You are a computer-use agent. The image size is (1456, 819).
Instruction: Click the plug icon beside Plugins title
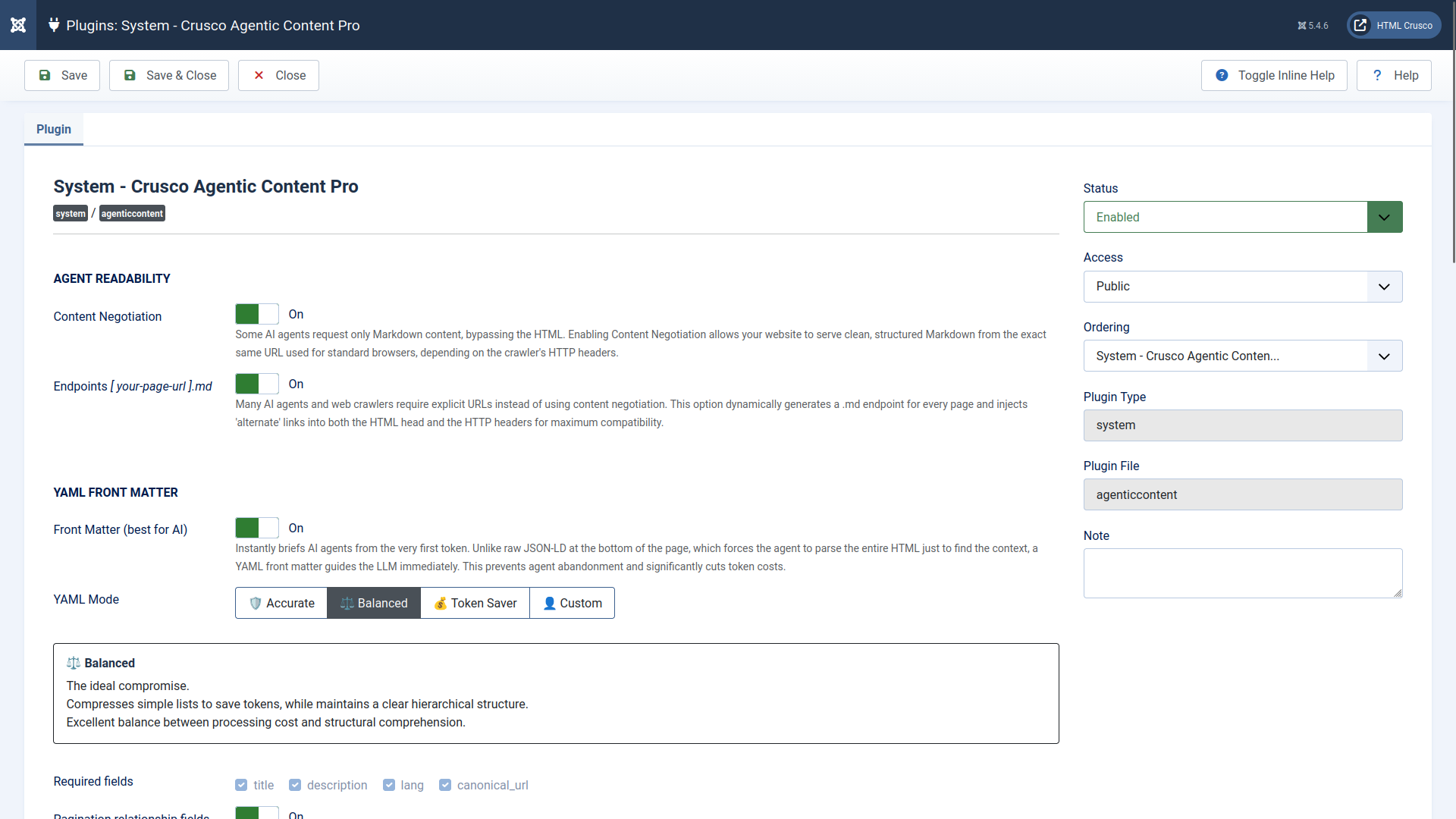coord(54,25)
